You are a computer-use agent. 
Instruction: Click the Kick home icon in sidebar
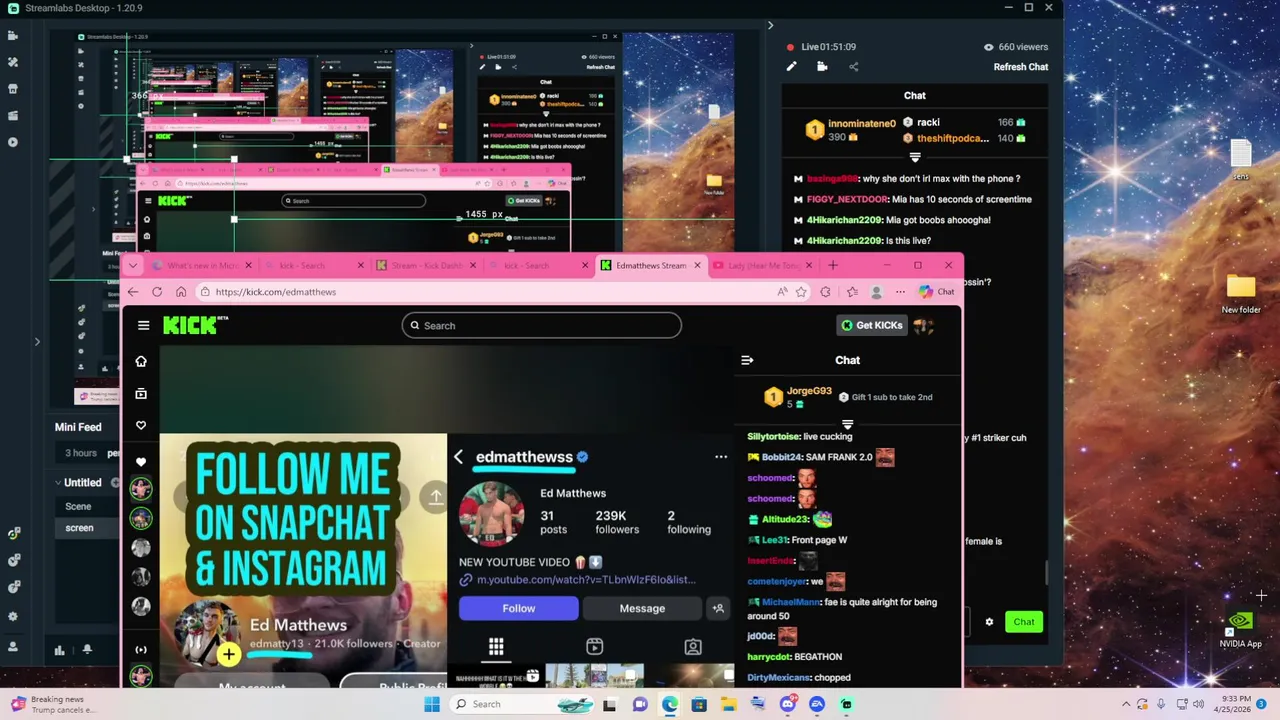[141, 361]
